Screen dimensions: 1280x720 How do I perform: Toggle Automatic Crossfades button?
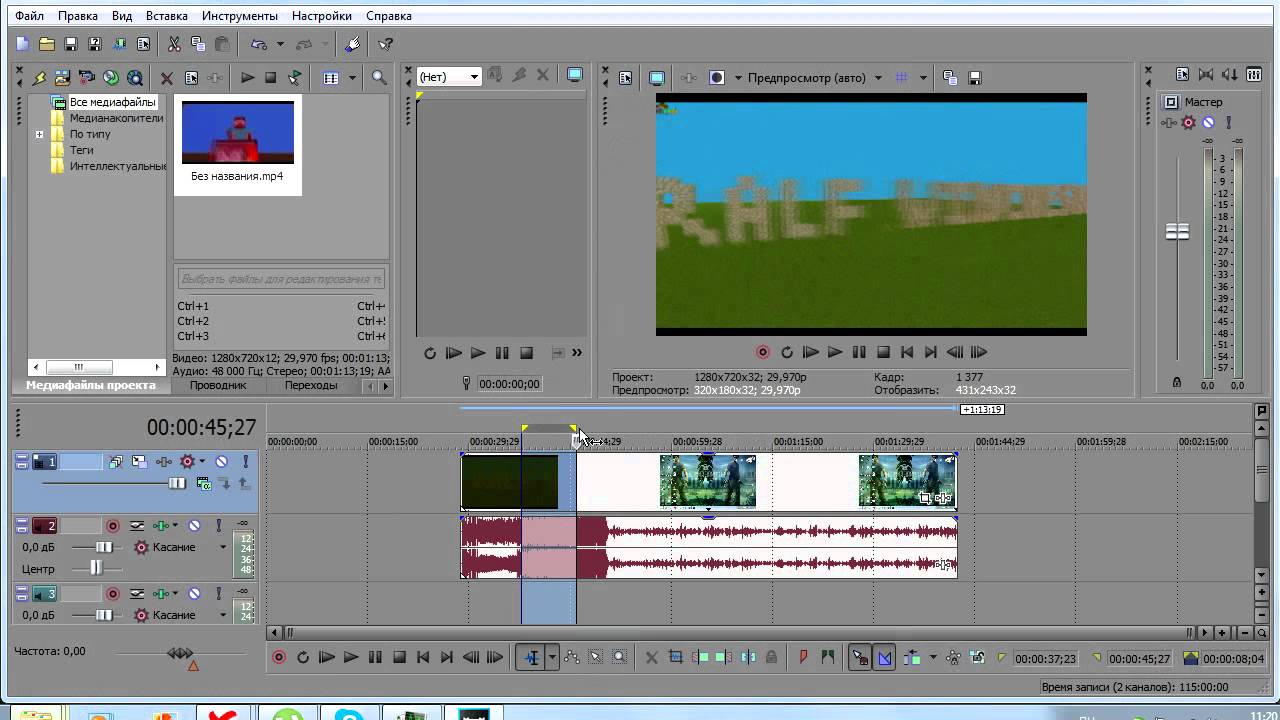[884, 657]
